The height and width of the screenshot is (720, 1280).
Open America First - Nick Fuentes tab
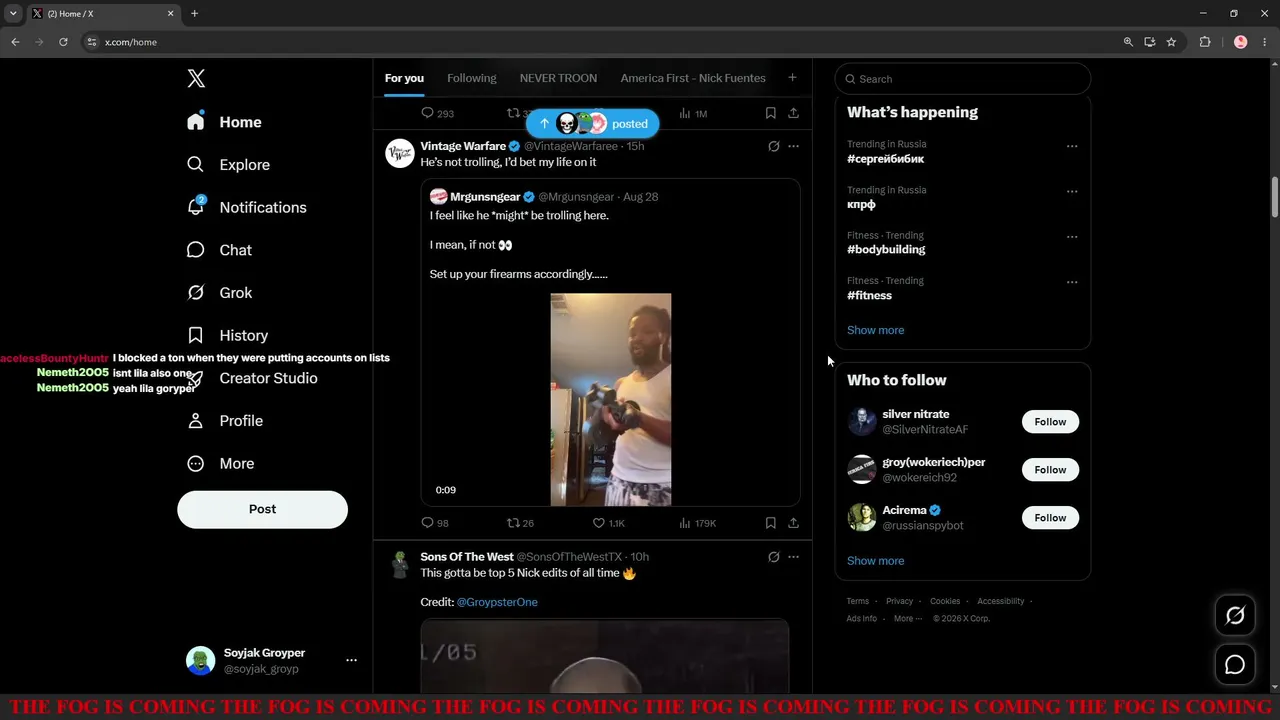693,78
